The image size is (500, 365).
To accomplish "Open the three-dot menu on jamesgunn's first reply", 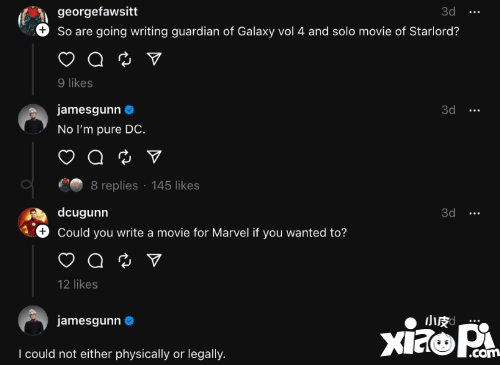I will [x=474, y=110].
